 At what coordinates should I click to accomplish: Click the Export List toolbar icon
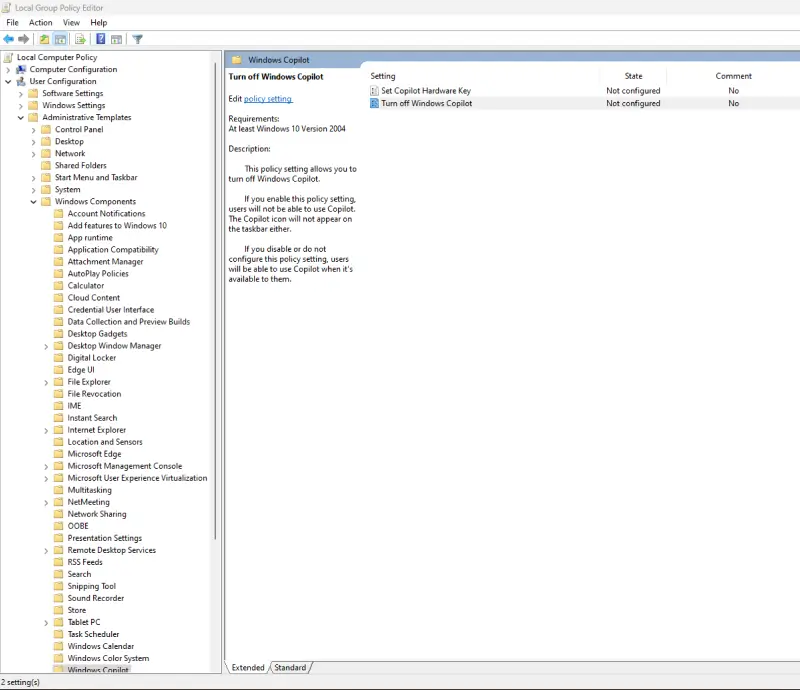pos(79,39)
